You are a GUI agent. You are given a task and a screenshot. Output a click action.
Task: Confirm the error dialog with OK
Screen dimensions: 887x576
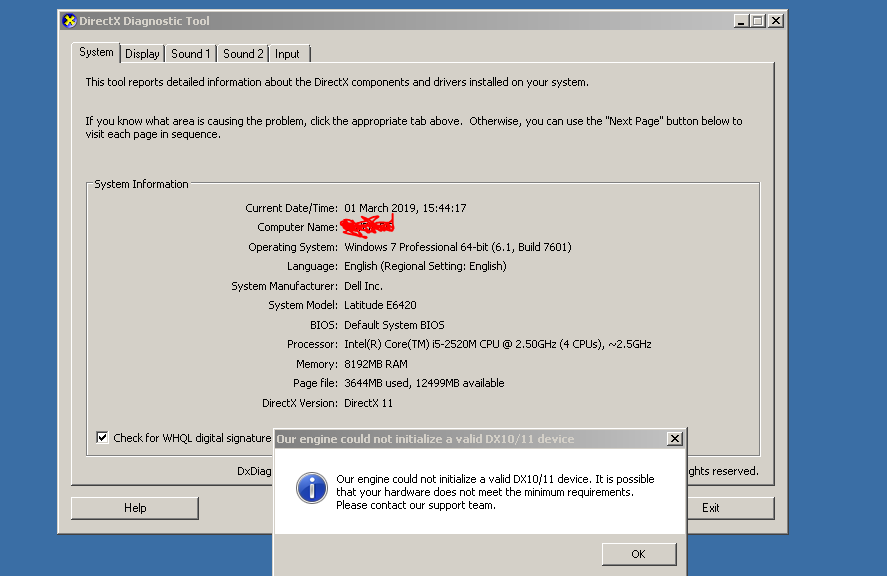(x=639, y=554)
